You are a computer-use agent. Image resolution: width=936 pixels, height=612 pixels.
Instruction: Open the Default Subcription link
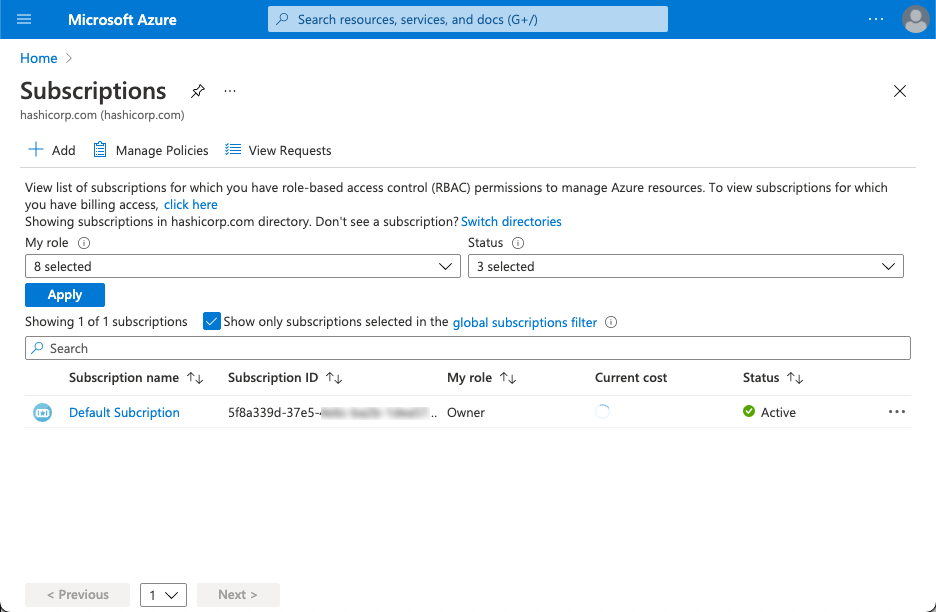[x=124, y=413]
